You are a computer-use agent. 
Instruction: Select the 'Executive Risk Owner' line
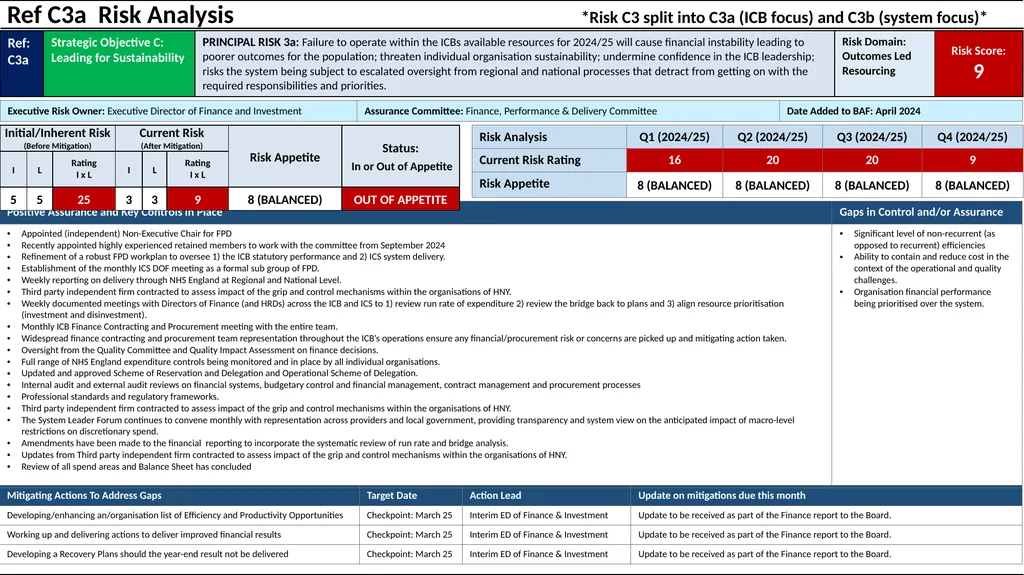pos(154,111)
